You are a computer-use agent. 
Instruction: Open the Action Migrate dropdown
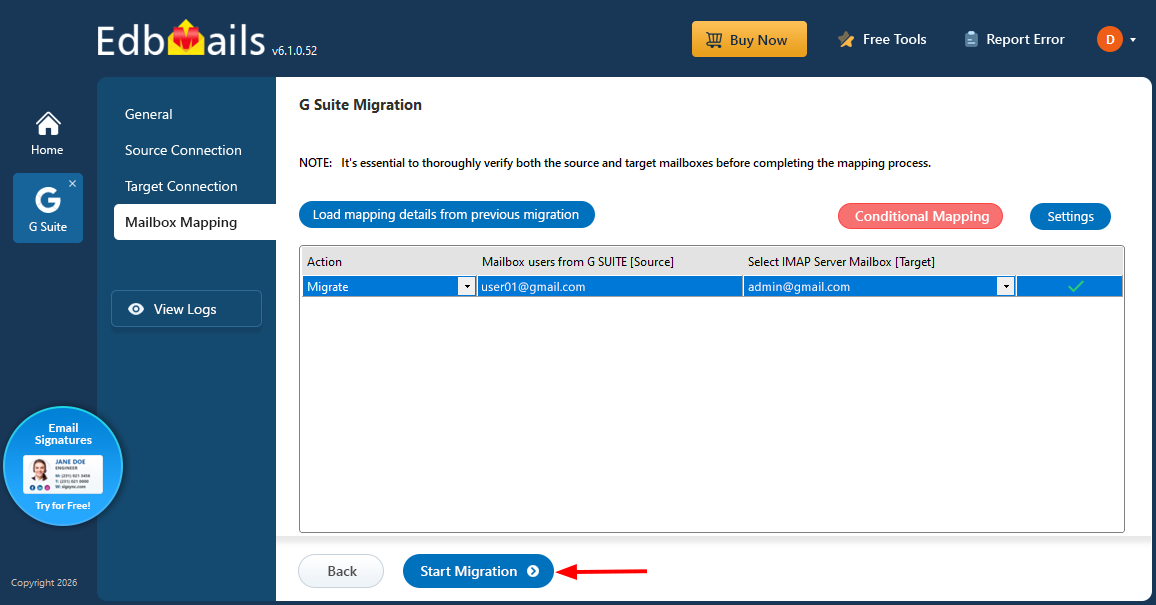(x=466, y=287)
